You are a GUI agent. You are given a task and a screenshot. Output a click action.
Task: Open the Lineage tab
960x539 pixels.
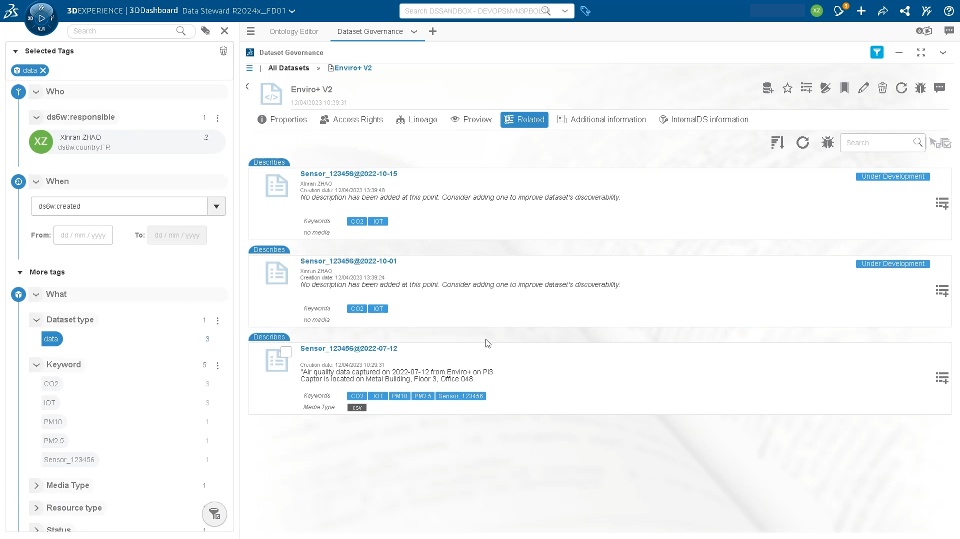(x=416, y=119)
